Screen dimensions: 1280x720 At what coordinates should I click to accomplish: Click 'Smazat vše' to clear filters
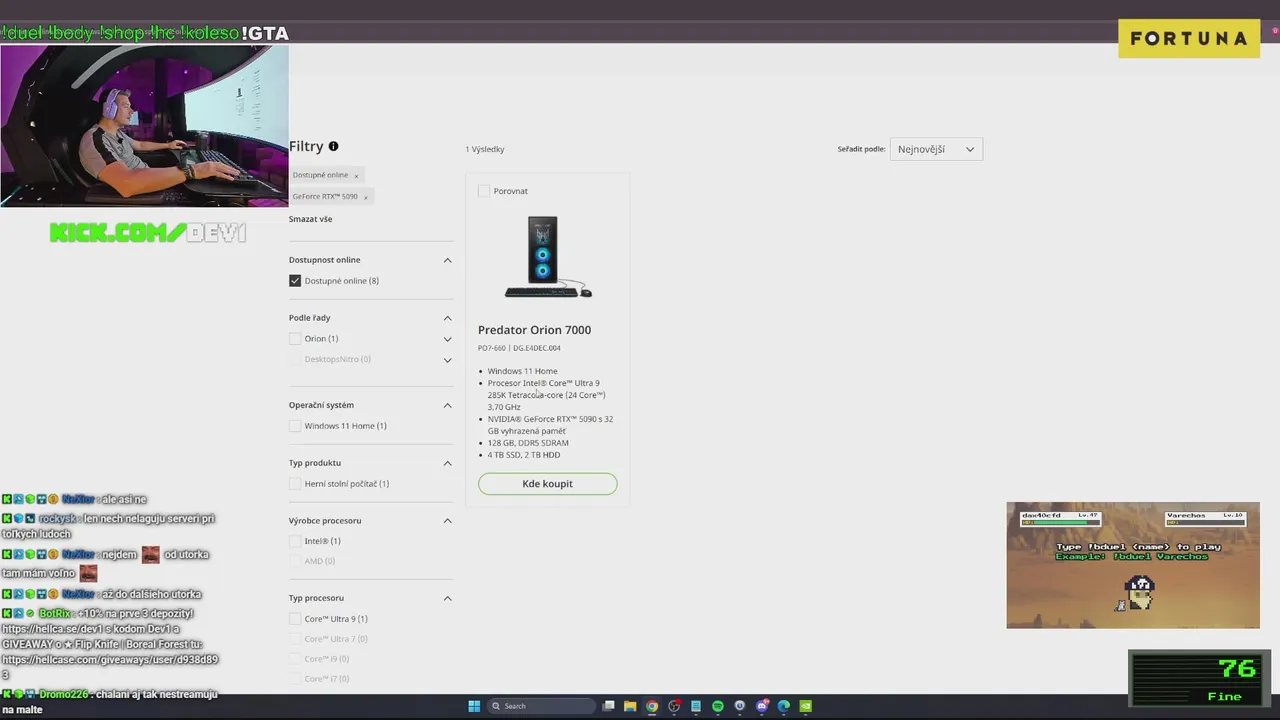pyautogui.click(x=310, y=219)
